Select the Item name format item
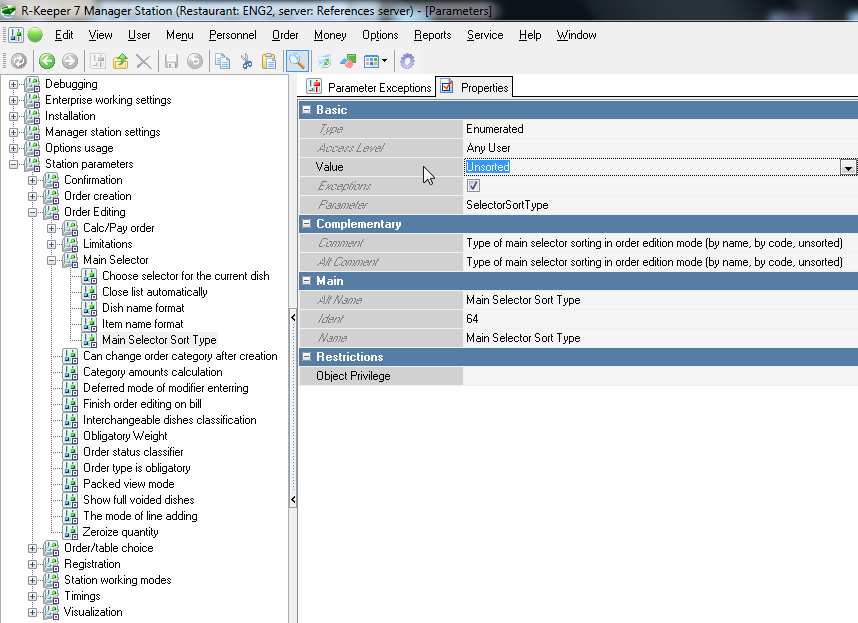Screen dimensions: 858x623 pyautogui.click(x=143, y=324)
